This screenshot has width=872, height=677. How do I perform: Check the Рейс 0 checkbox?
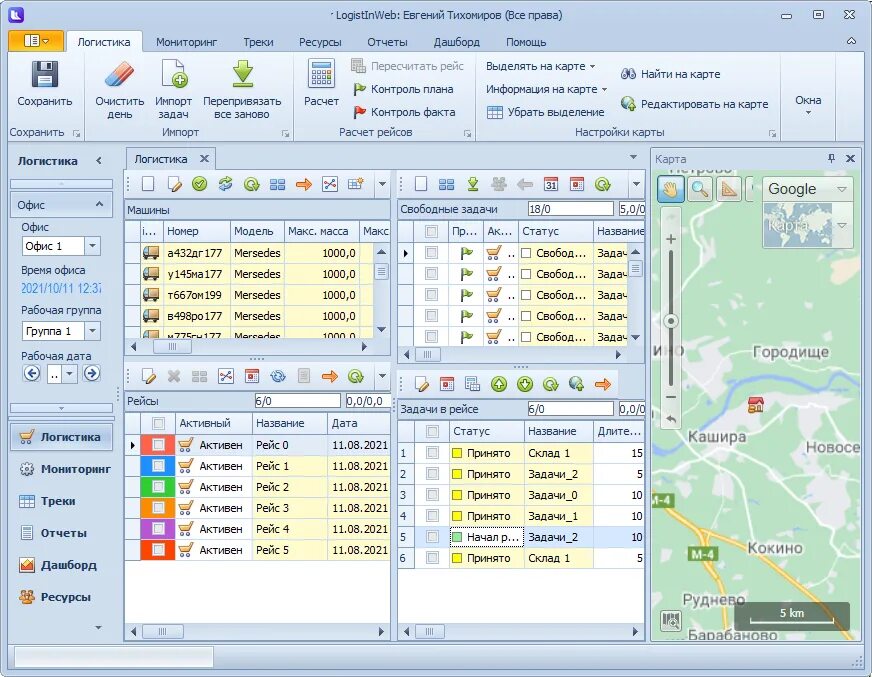click(158, 444)
